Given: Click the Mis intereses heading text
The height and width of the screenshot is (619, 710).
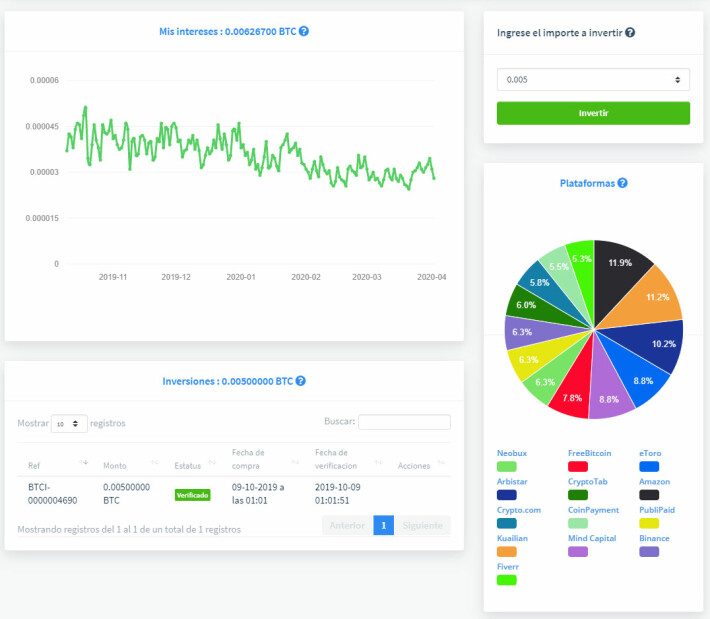Looking at the screenshot, I should click(227, 32).
